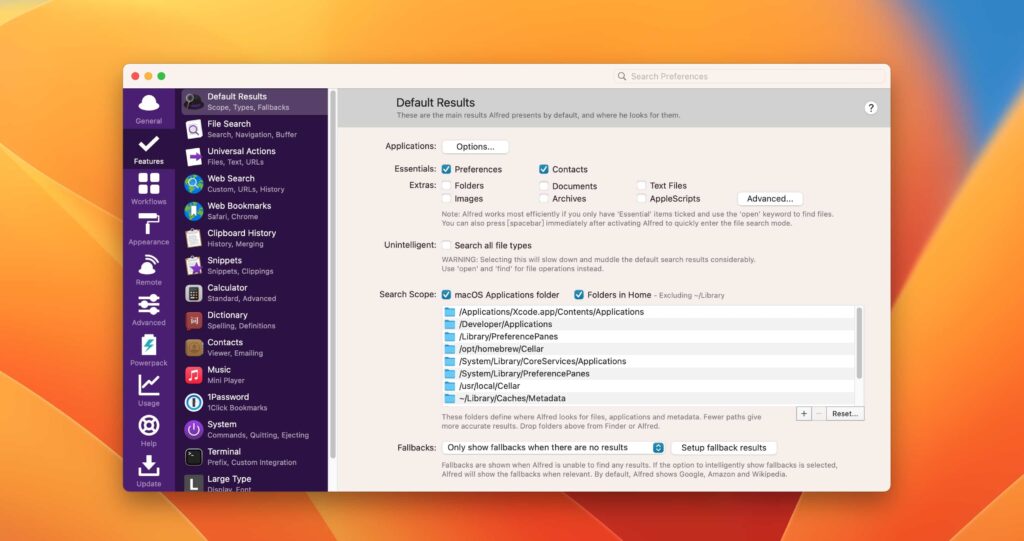
Task: Toggle Search all file types checkbox
Action: tap(446, 245)
